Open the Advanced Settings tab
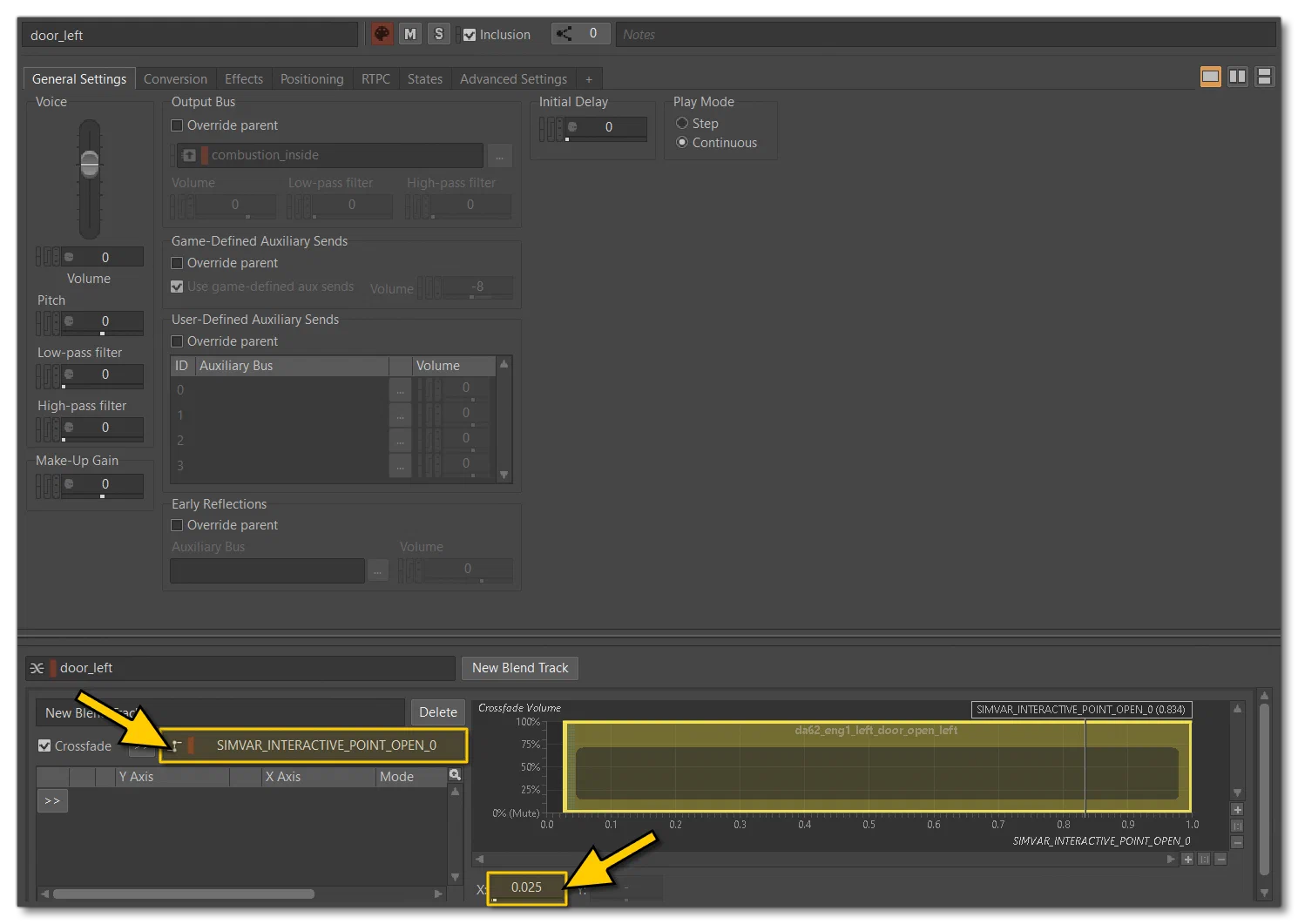Image resolution: width=1298 pixels, height=924 pixels. 513,78
